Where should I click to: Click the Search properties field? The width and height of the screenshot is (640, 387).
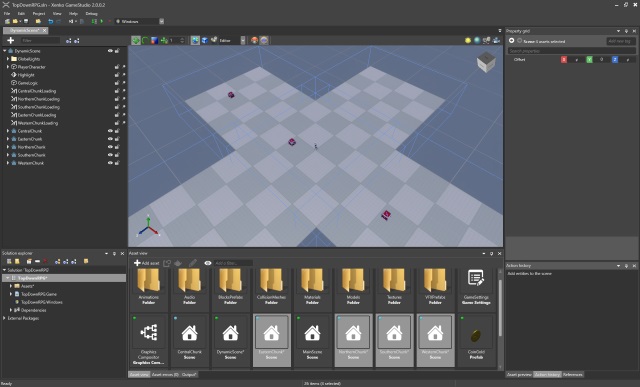[571, 51]
